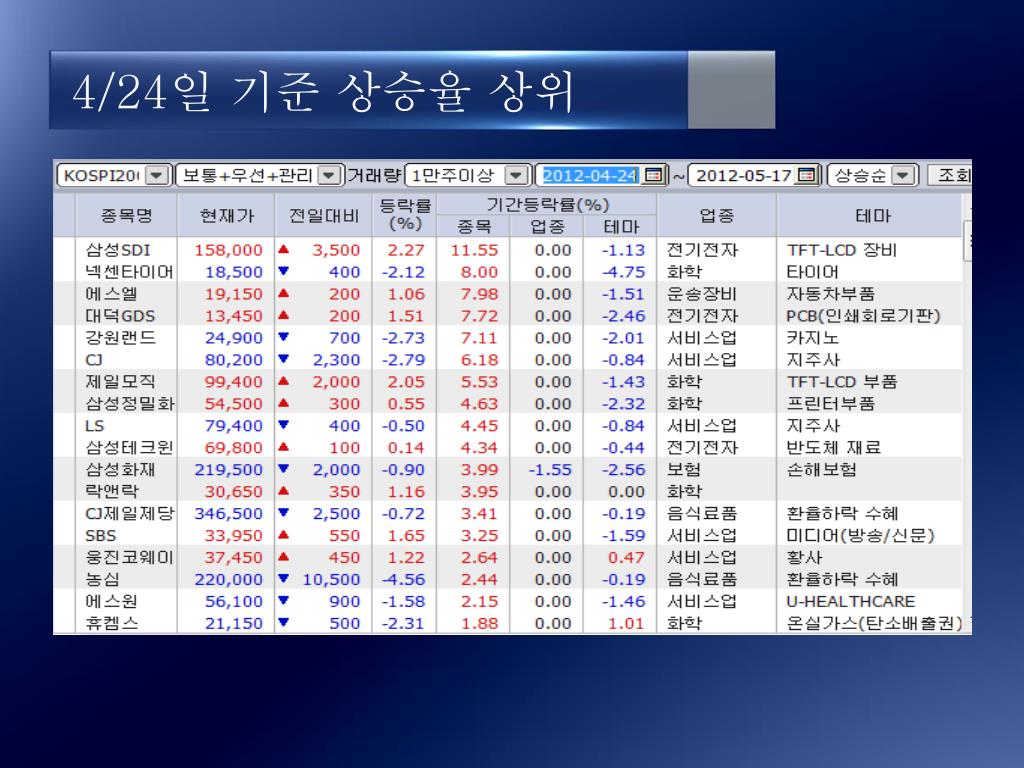This screenshot has height=768, width=1024.
Task: Click the 보험 sector cell
Action: click(x=684, y=470)
